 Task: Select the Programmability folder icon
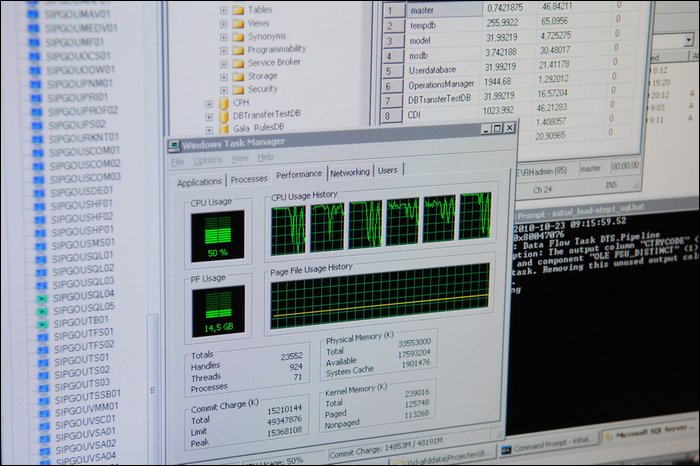238,49
